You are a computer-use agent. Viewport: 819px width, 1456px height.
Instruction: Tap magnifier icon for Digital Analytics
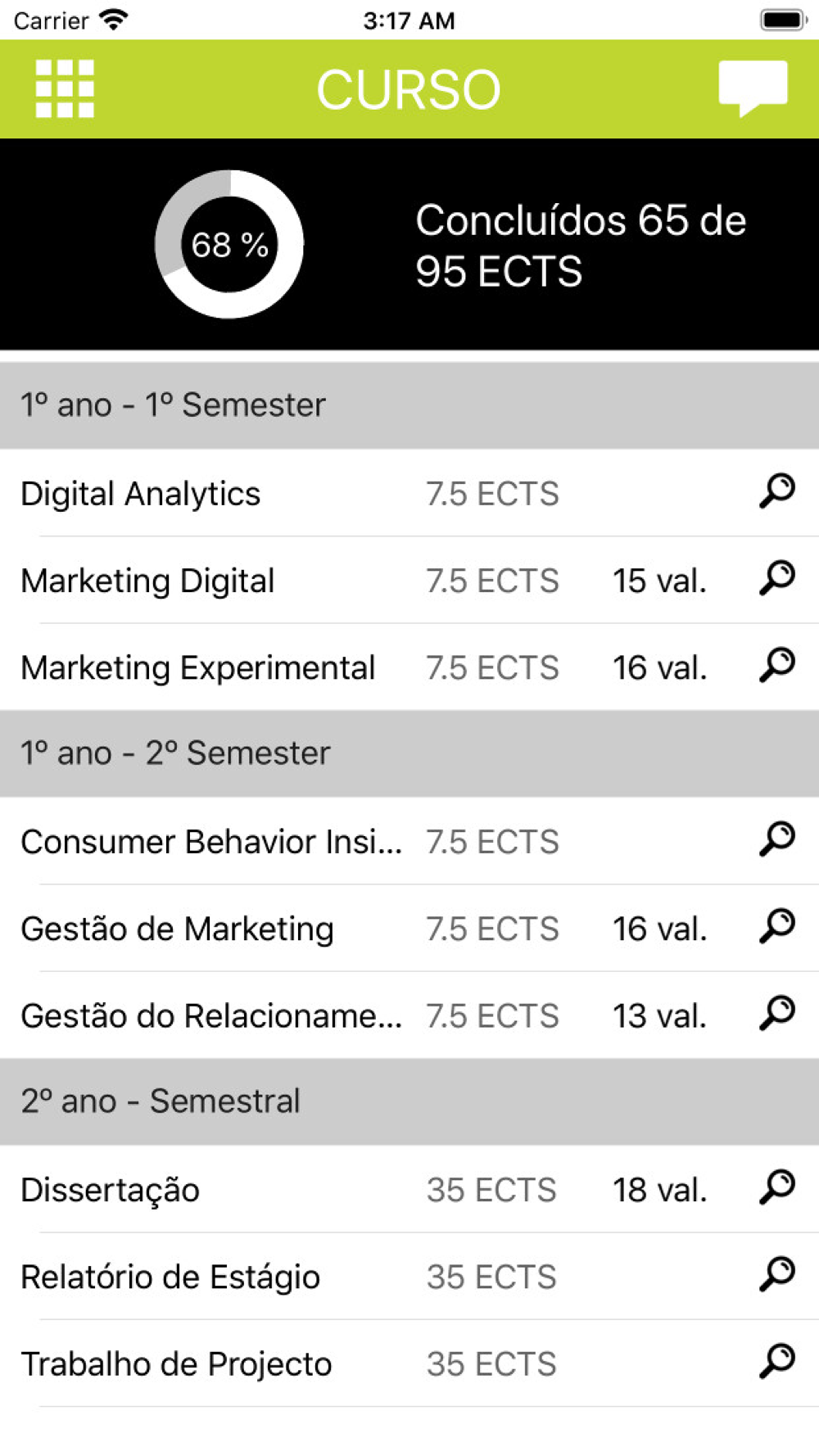[776, 492]
